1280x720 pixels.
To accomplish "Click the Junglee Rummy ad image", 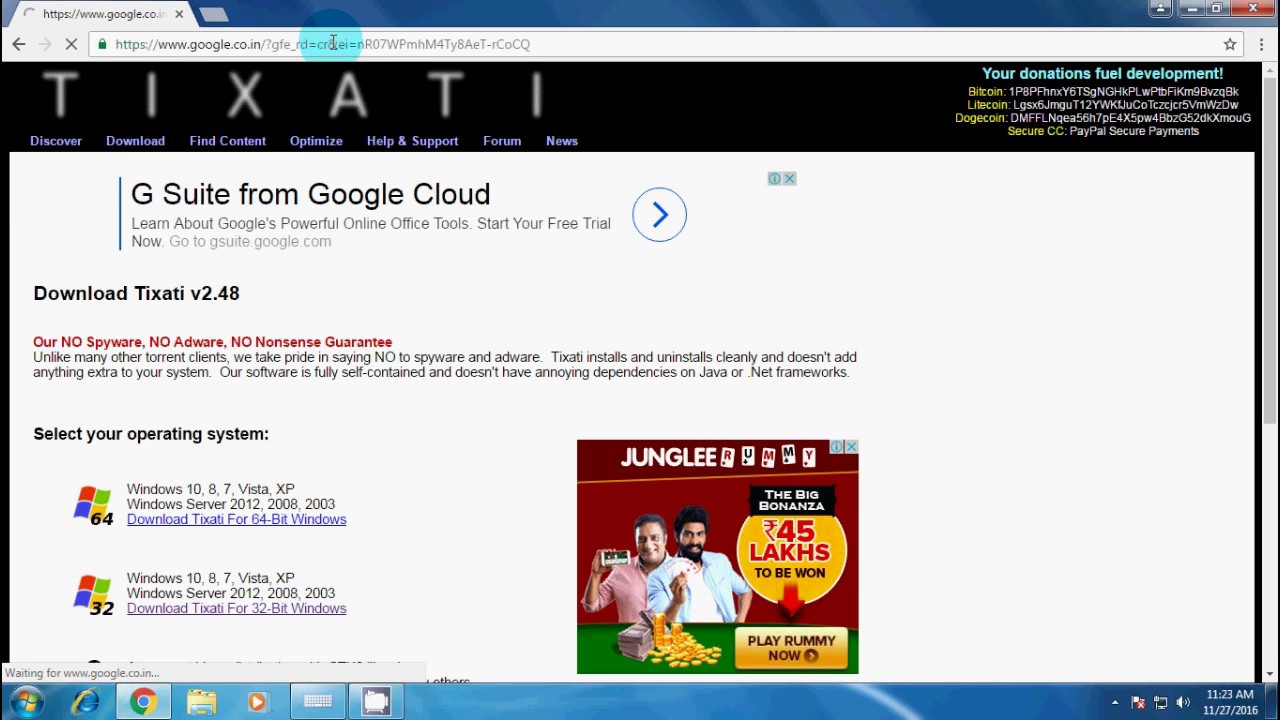I will 717,556.
